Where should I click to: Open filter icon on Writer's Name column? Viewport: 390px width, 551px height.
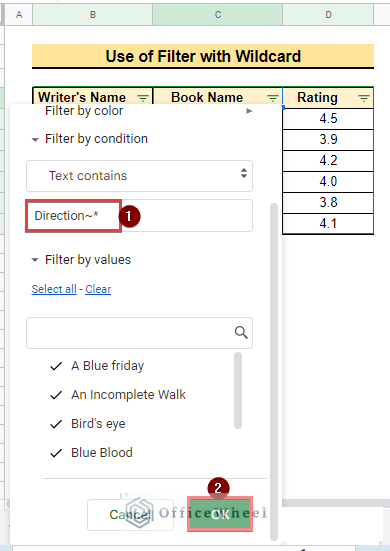143,98
